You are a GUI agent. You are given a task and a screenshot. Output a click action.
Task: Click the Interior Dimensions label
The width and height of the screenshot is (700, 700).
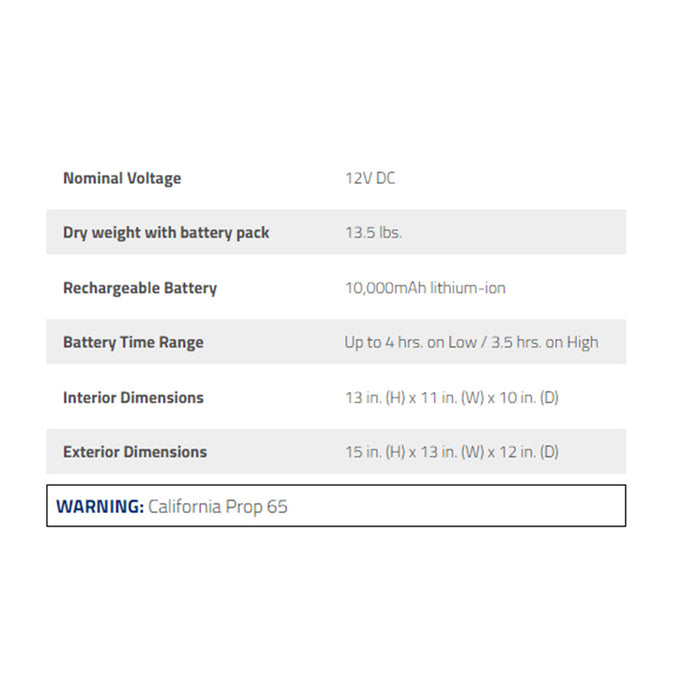[133, 397]
